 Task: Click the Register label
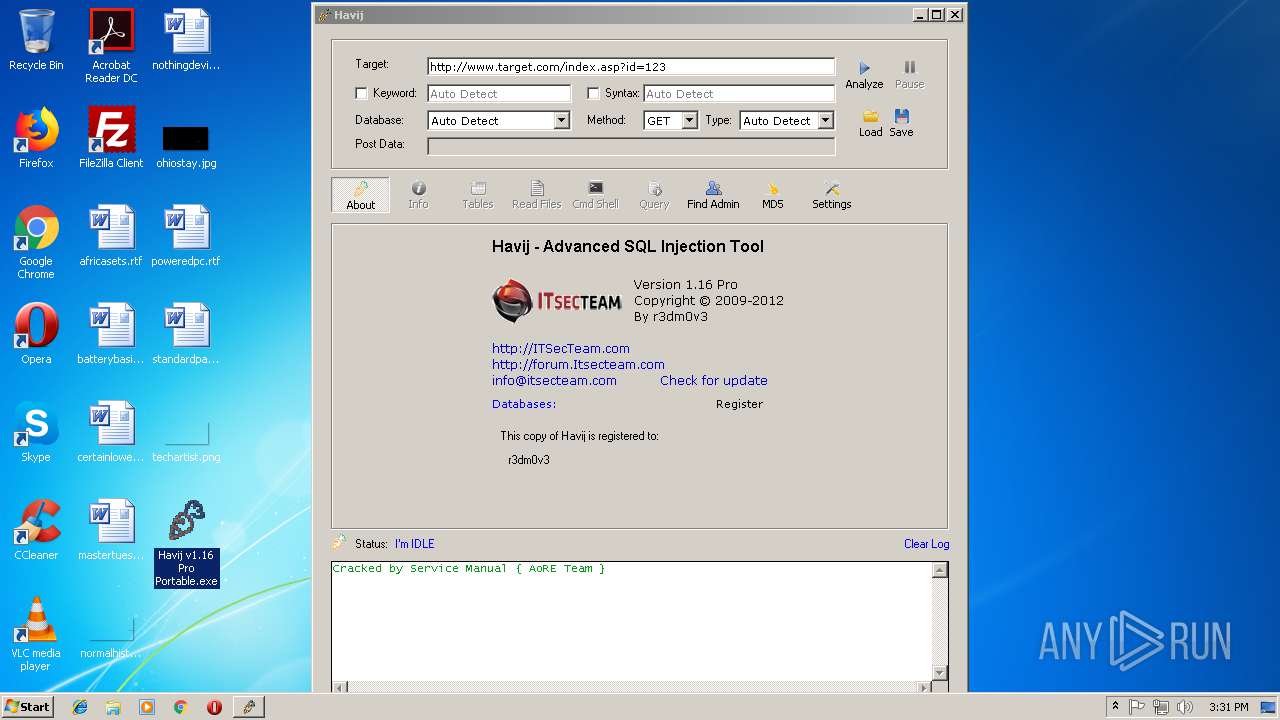coord(739,404)
